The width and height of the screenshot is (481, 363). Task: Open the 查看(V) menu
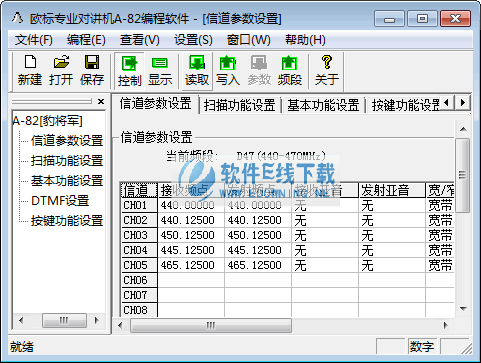(139, 40)
